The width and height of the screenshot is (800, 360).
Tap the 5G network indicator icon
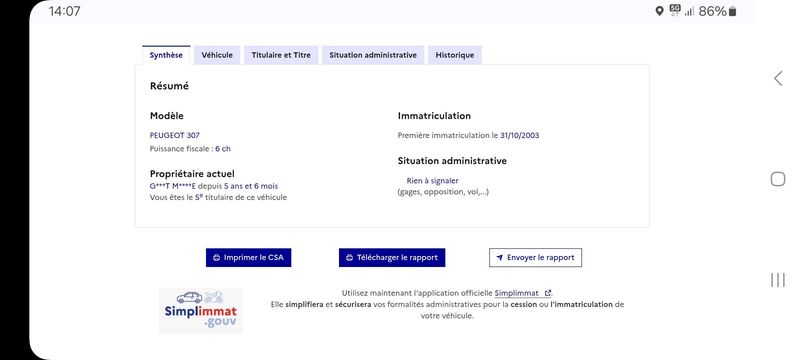tap(675, 10)
